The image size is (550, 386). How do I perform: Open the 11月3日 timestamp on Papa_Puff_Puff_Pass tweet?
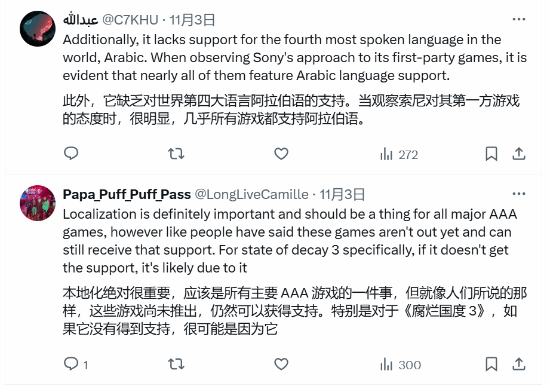click(342, 194)
